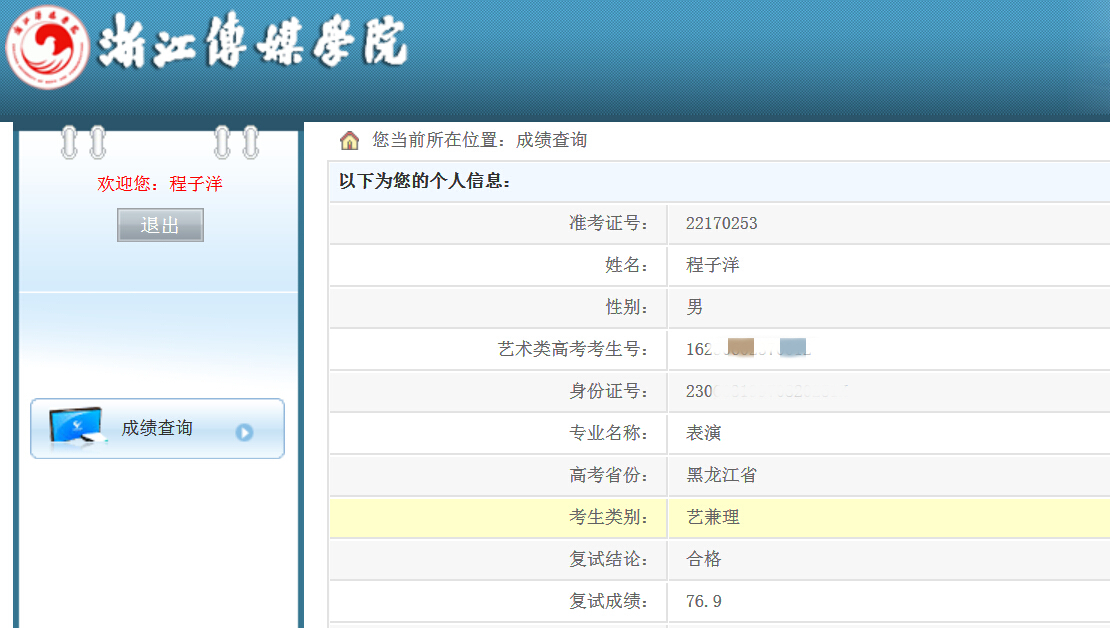Click the right pair of binder rings

point(236,142)
